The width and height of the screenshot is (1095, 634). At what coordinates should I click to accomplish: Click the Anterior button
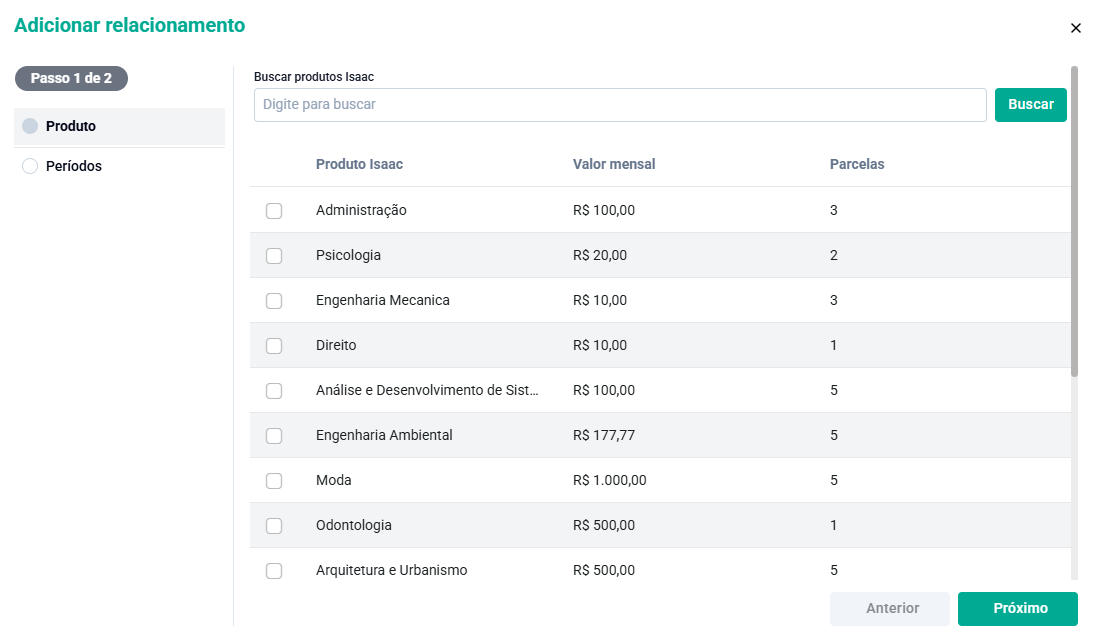889,609
